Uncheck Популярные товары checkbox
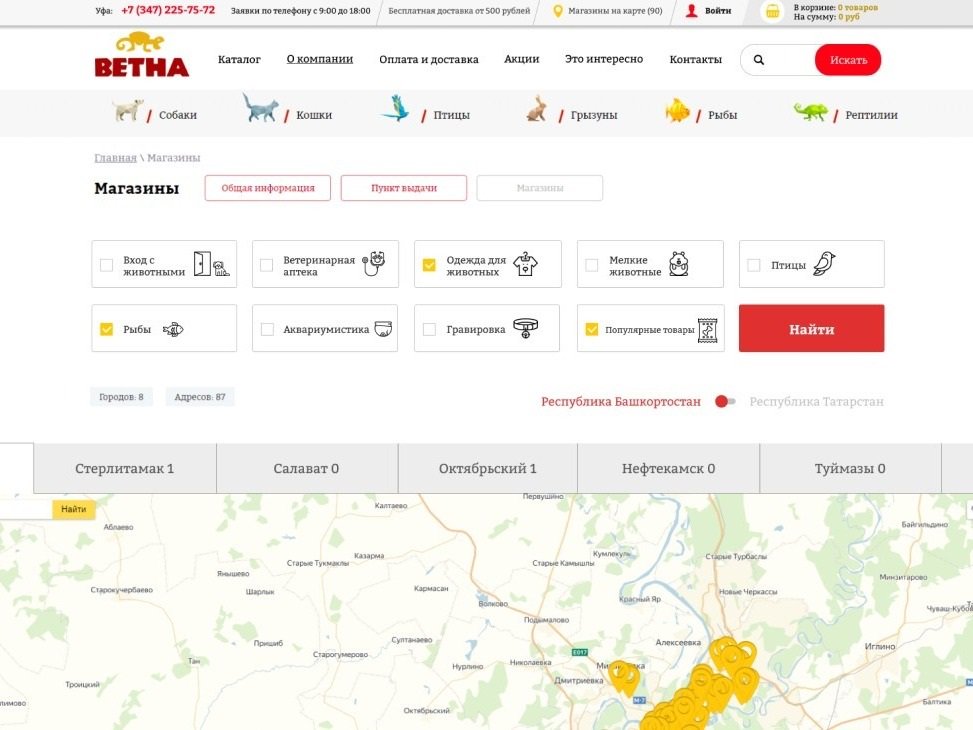 coord(592,329)
